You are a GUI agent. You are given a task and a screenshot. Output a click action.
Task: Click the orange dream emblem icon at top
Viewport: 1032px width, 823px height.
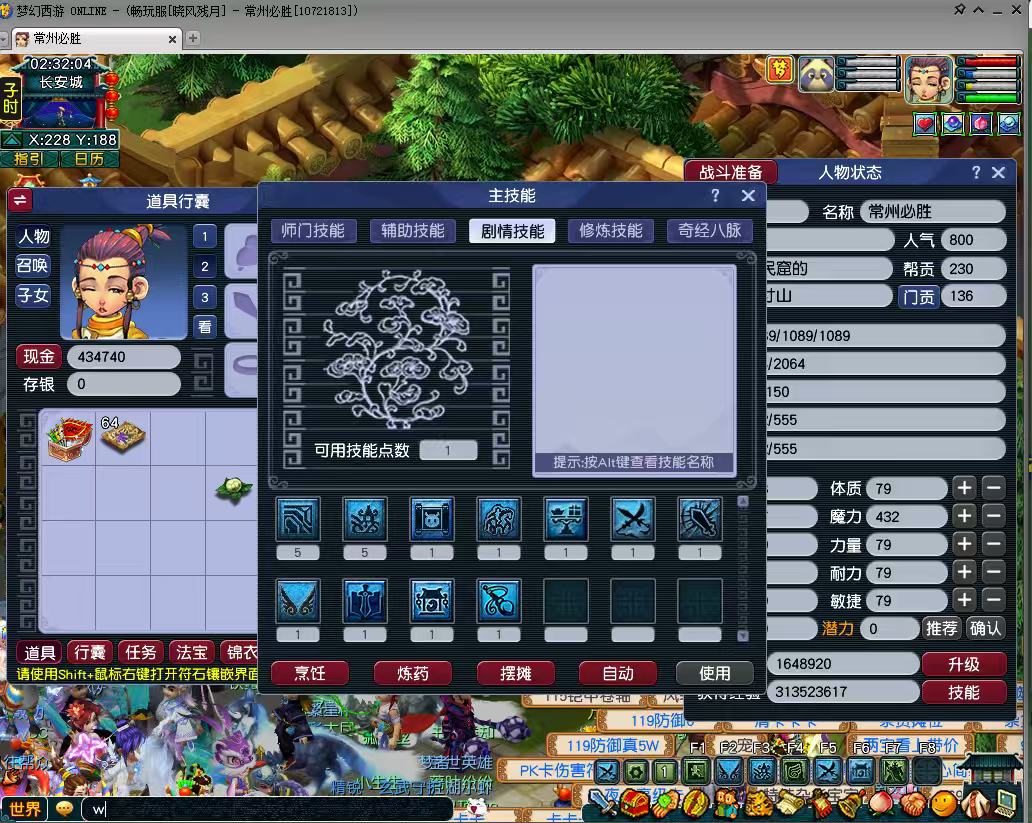(x=780, y=69)
